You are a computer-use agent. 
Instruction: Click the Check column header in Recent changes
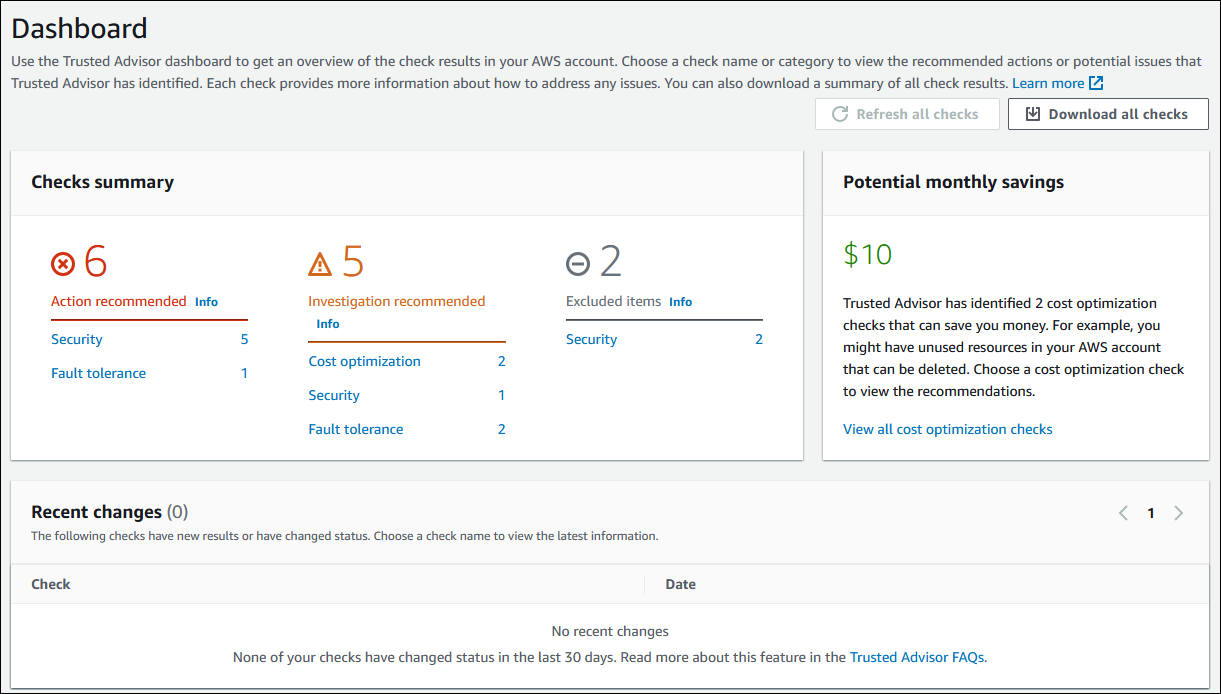(x=50, y=584)
